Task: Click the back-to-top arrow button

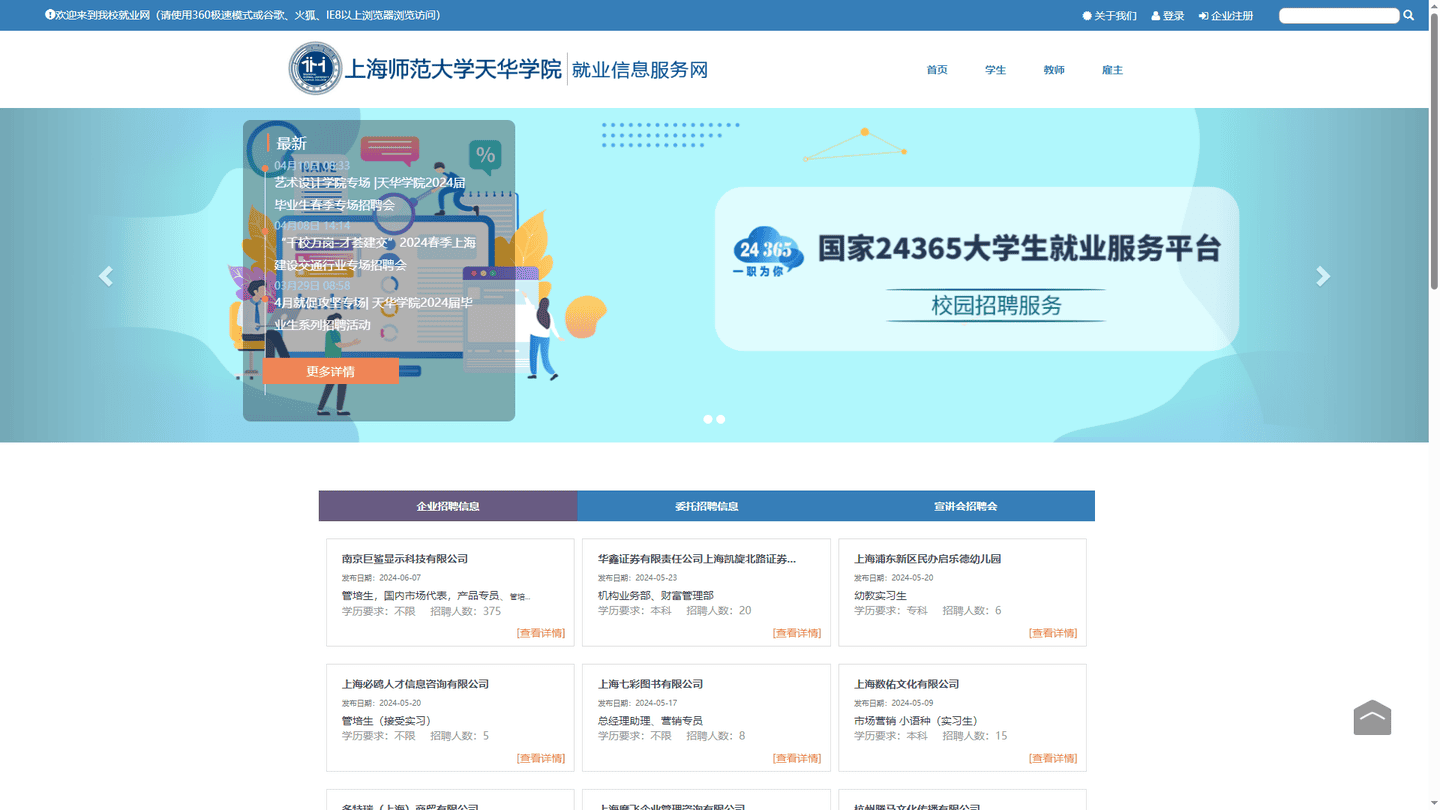Action: [x=1372, y=717]
